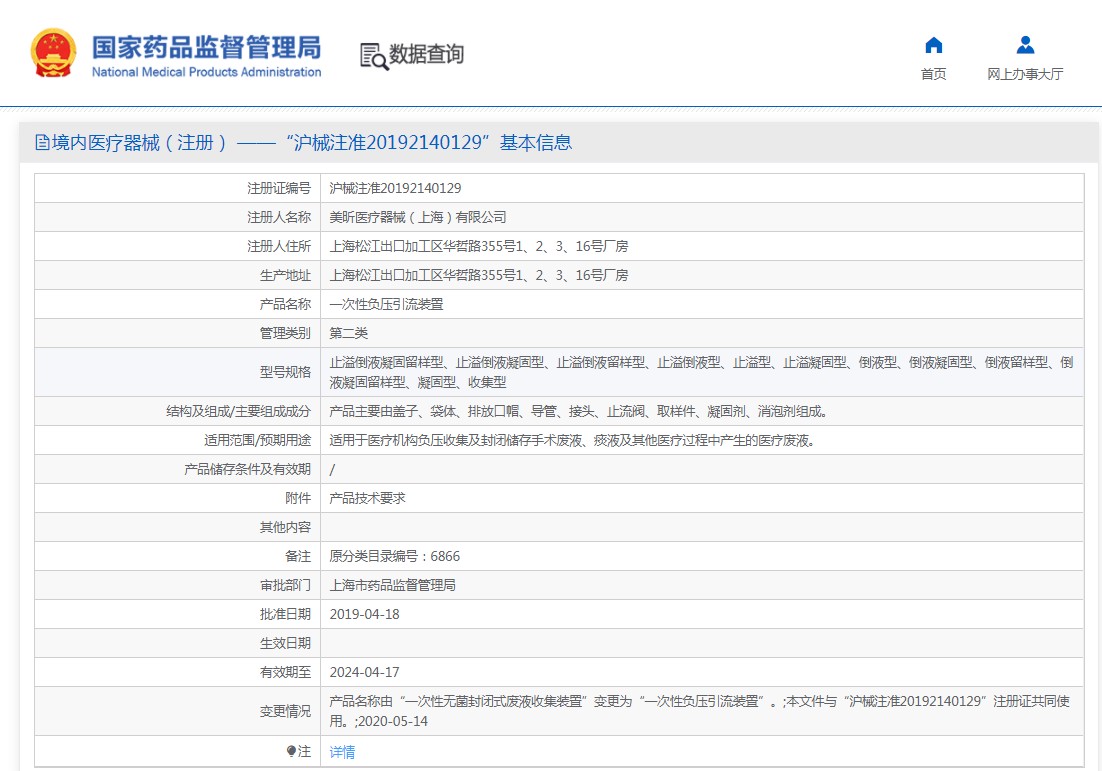Click the 网上办事大厅 text link
The height and width of the screenshot is (771, 1102).
1025,74
